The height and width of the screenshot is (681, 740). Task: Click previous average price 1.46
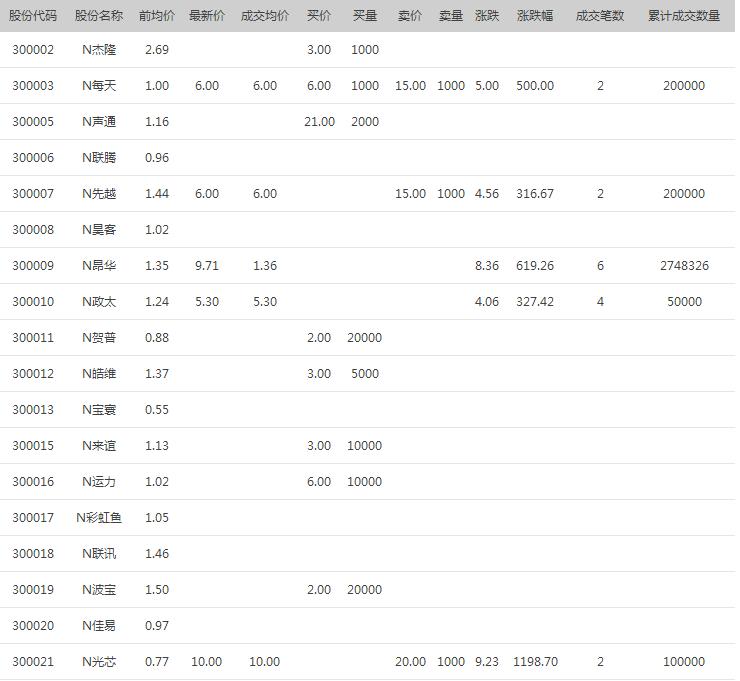click(x=157, y=554)
